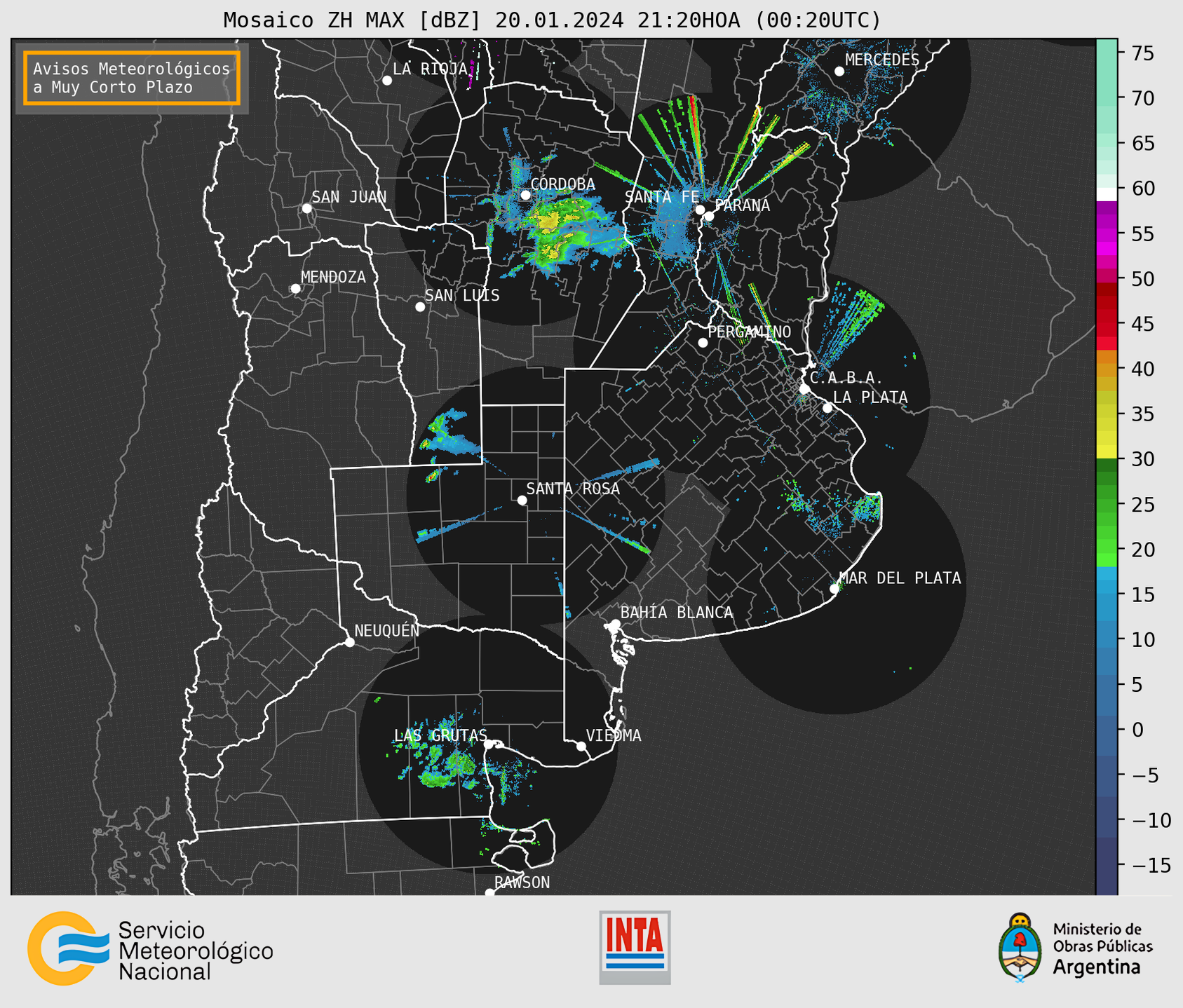Click the 60 value on dBZ scale

pos(1143,189)
